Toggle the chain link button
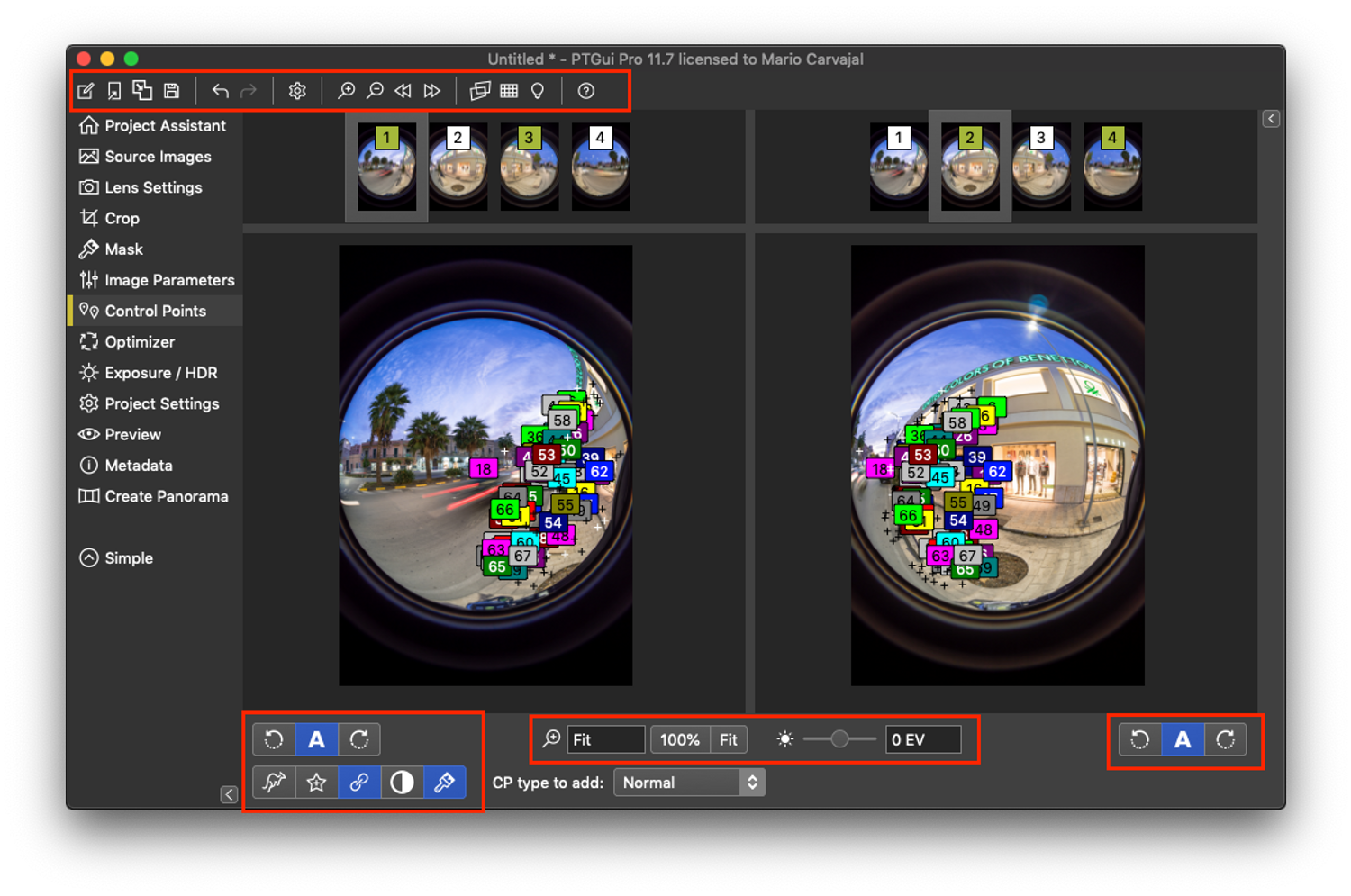Screen dimensions: 1351x896 tap(359, 783)
